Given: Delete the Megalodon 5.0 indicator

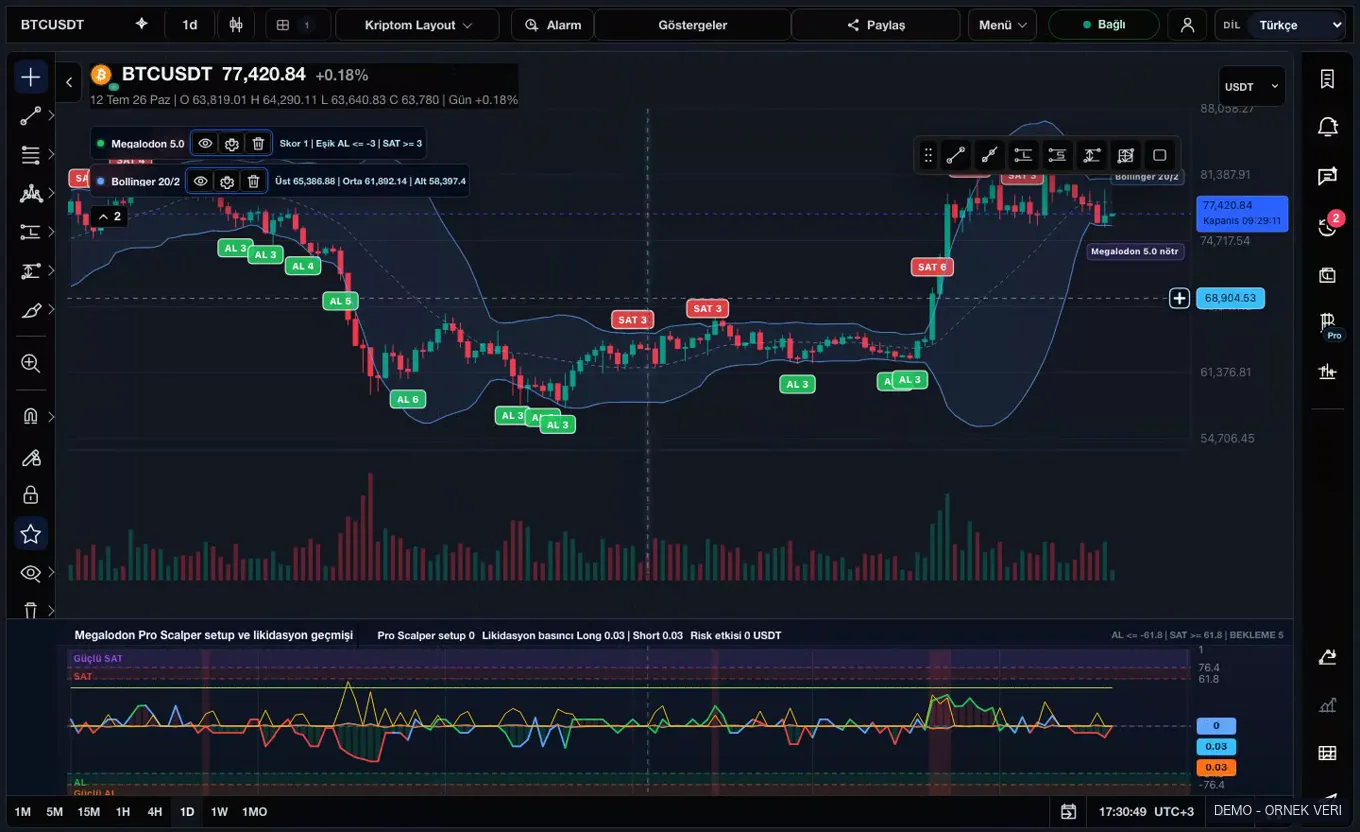Looking at the screenshot, I should click(x=258, y=144).
